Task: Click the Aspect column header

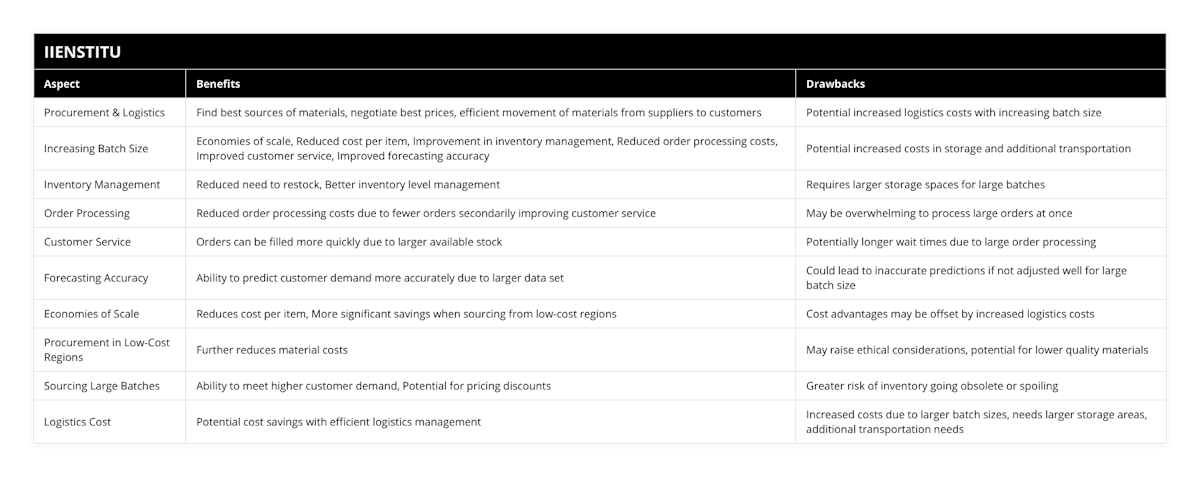Action: pyautogui.click(x=62, y=84)
